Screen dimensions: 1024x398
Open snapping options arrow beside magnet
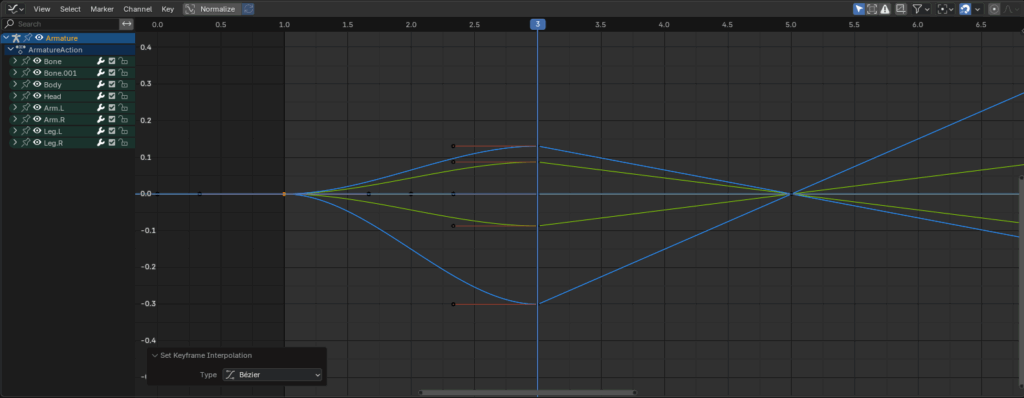point(978,9)
